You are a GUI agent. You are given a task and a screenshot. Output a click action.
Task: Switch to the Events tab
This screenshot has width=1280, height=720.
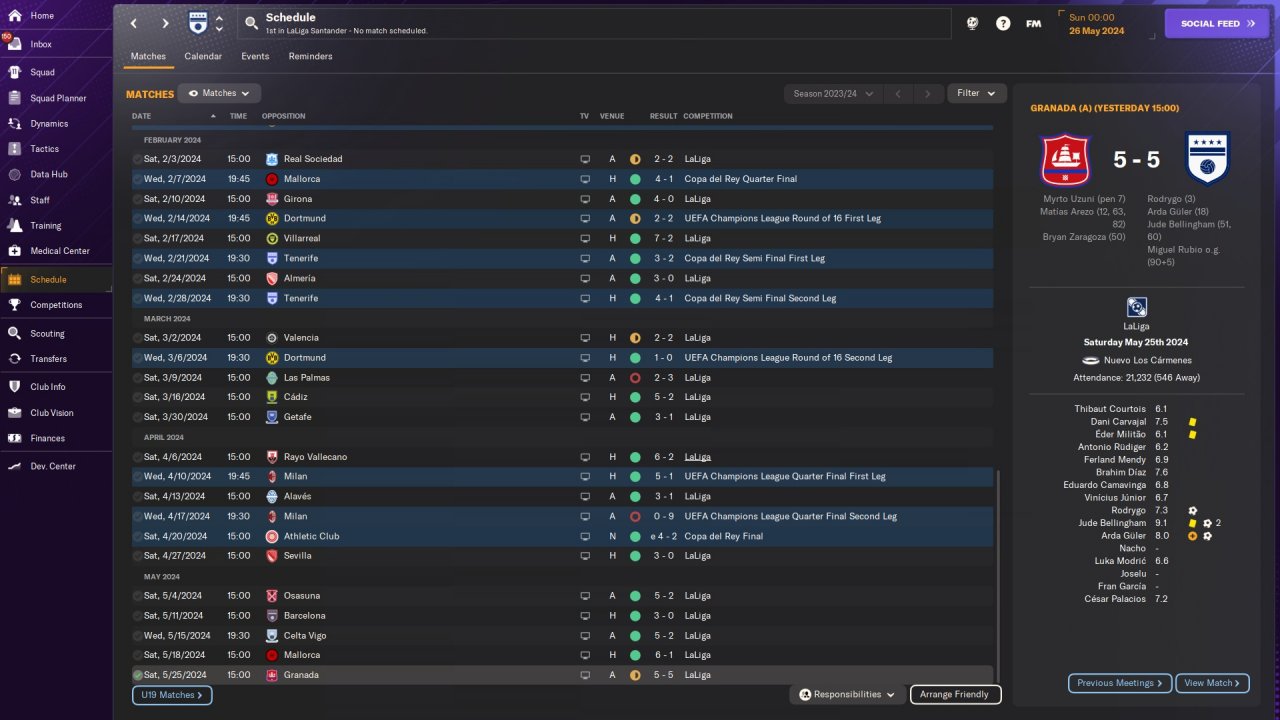click(x=255, y=56)
